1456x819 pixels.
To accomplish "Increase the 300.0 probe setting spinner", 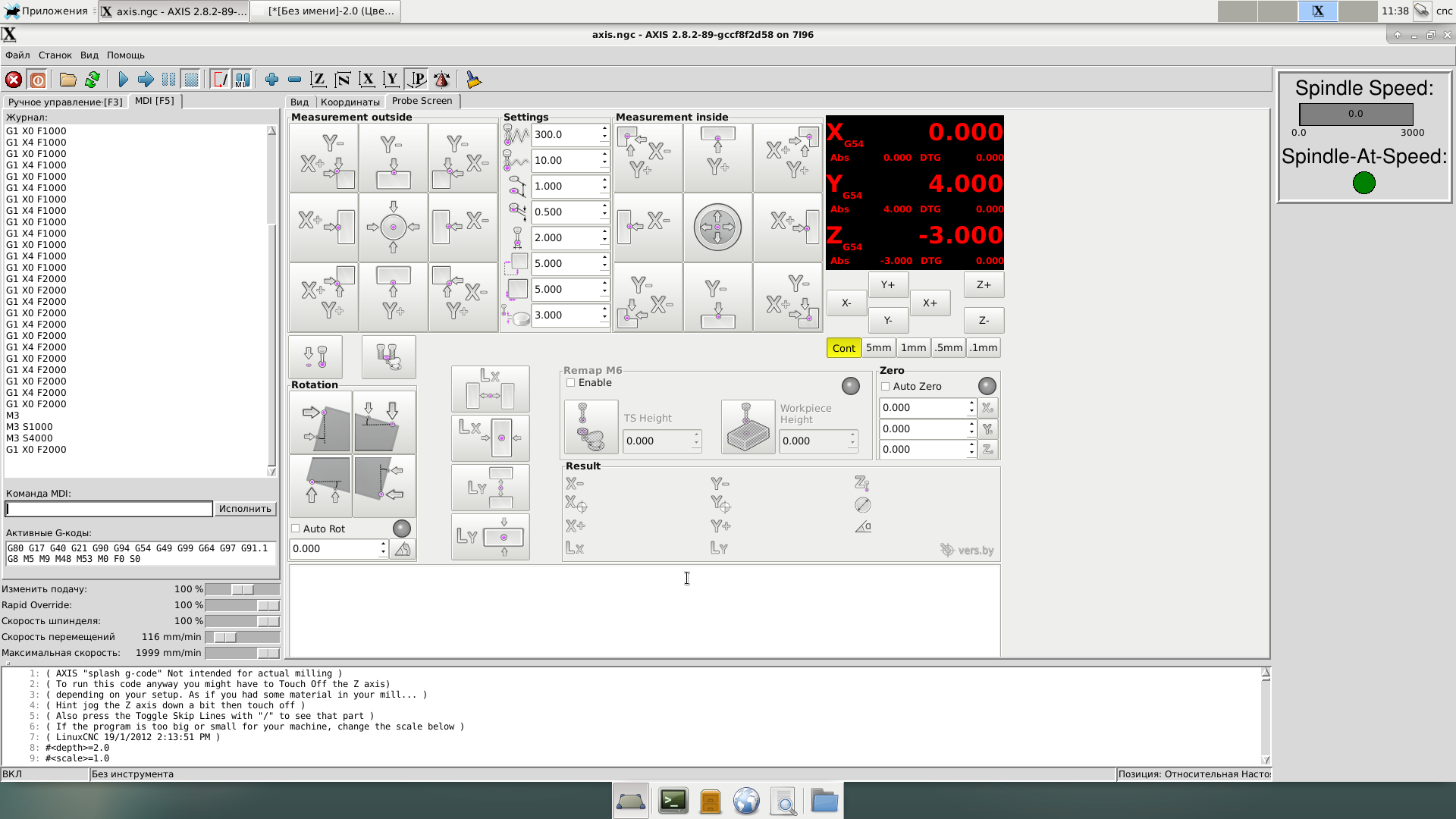I will click(x=604, y=130).
